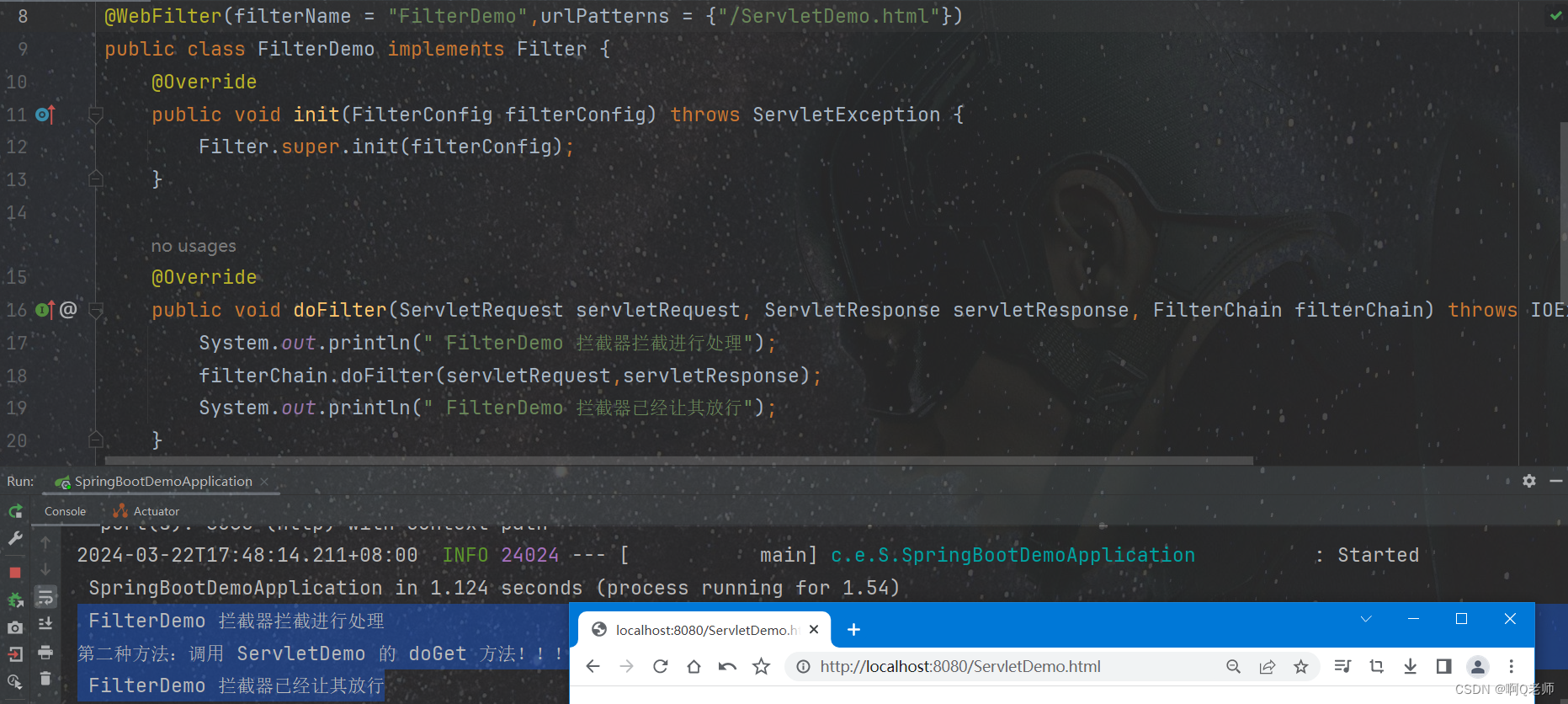Click the browser crop screenshot icon
Viewport: 1568px width, 704px height.
(1376, 667)
